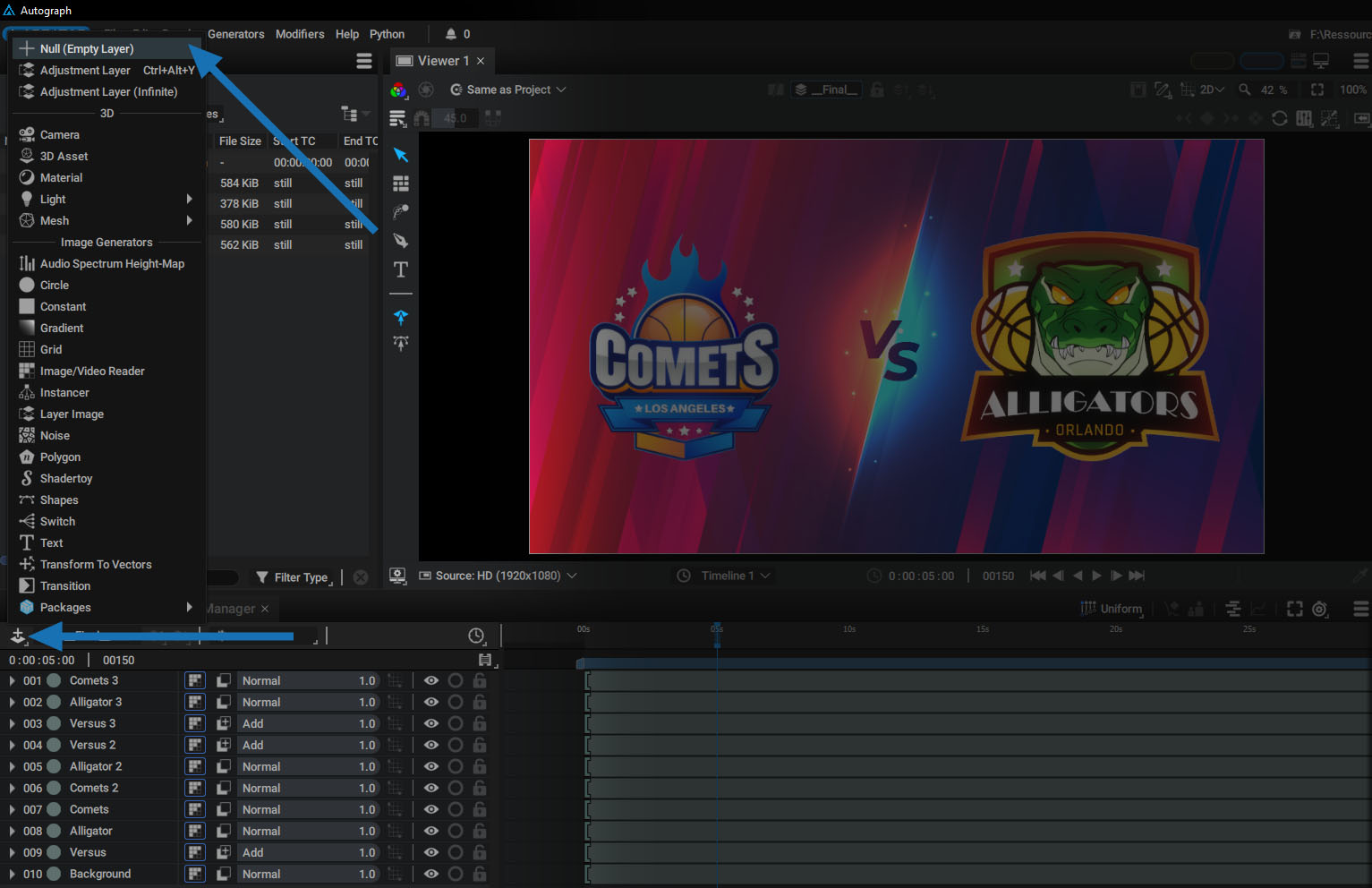Open the viewer color channels icon

[x=398, y=90]
